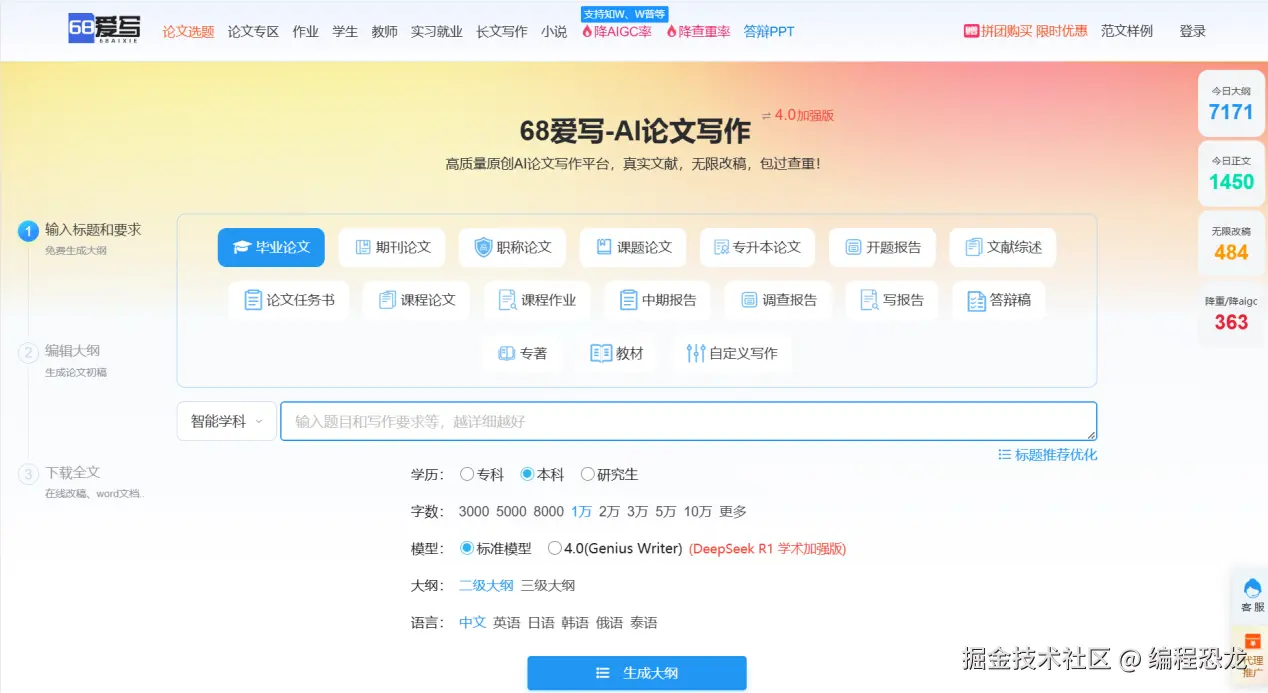
Task: Choose the 课程论文 type
Action: click(x=417, y=300)
